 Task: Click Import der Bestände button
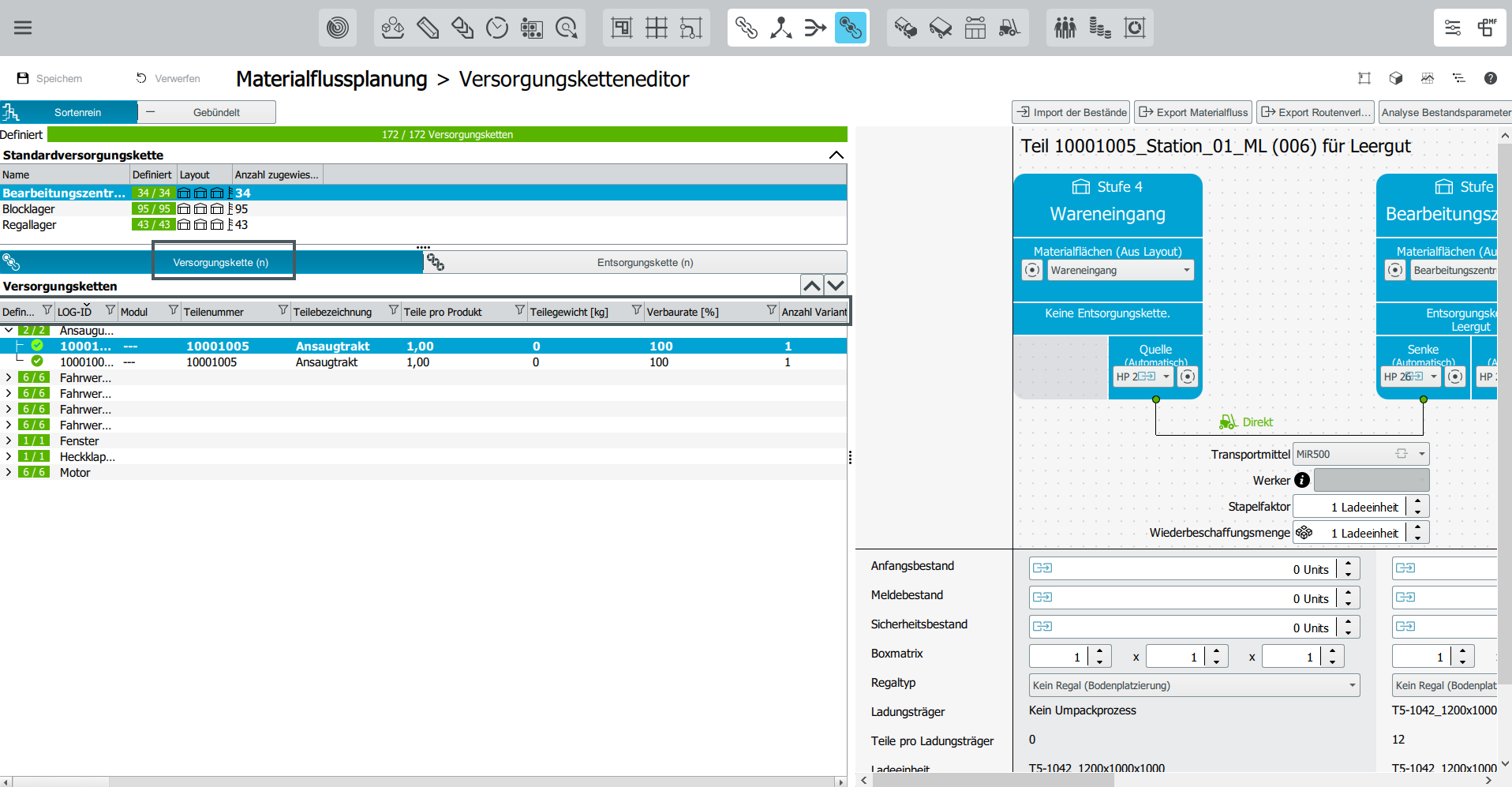tap(1071, 112)
